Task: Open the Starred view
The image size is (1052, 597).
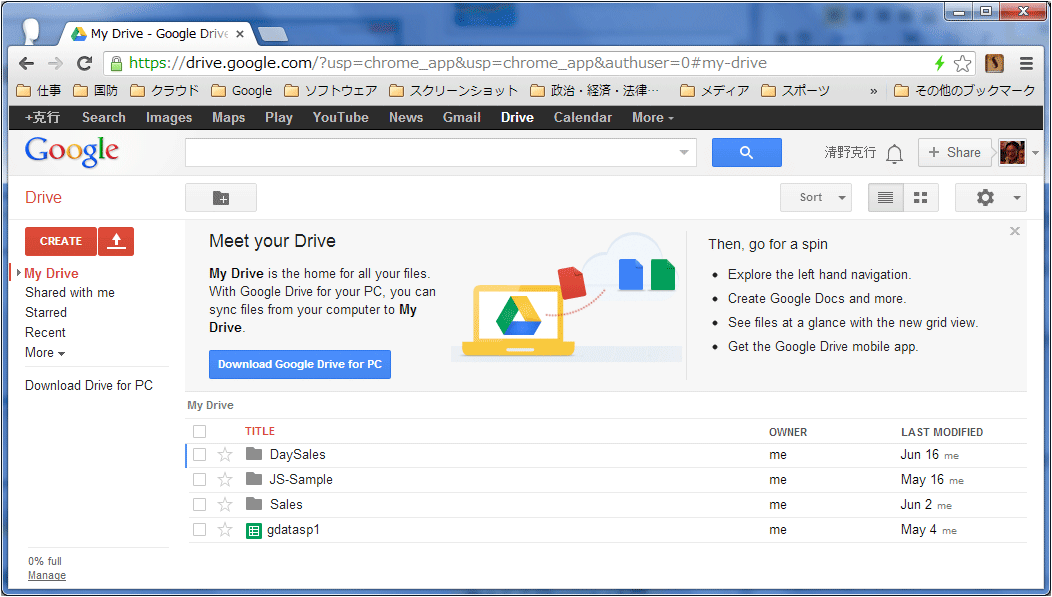Action: (46, 313)
